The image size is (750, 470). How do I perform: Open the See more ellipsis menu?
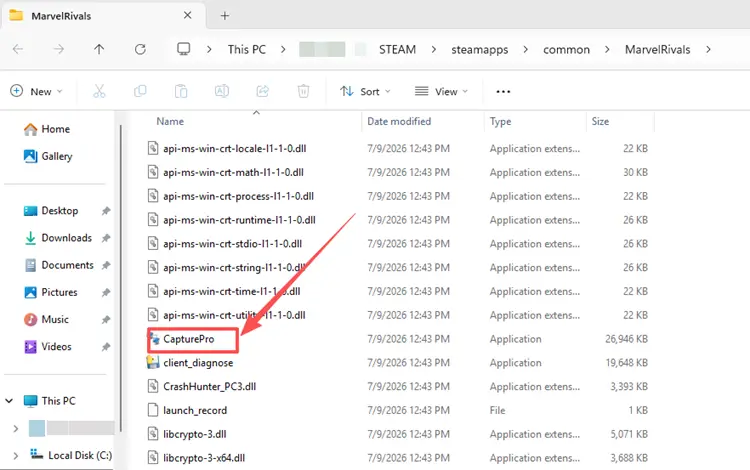point(503,91)
